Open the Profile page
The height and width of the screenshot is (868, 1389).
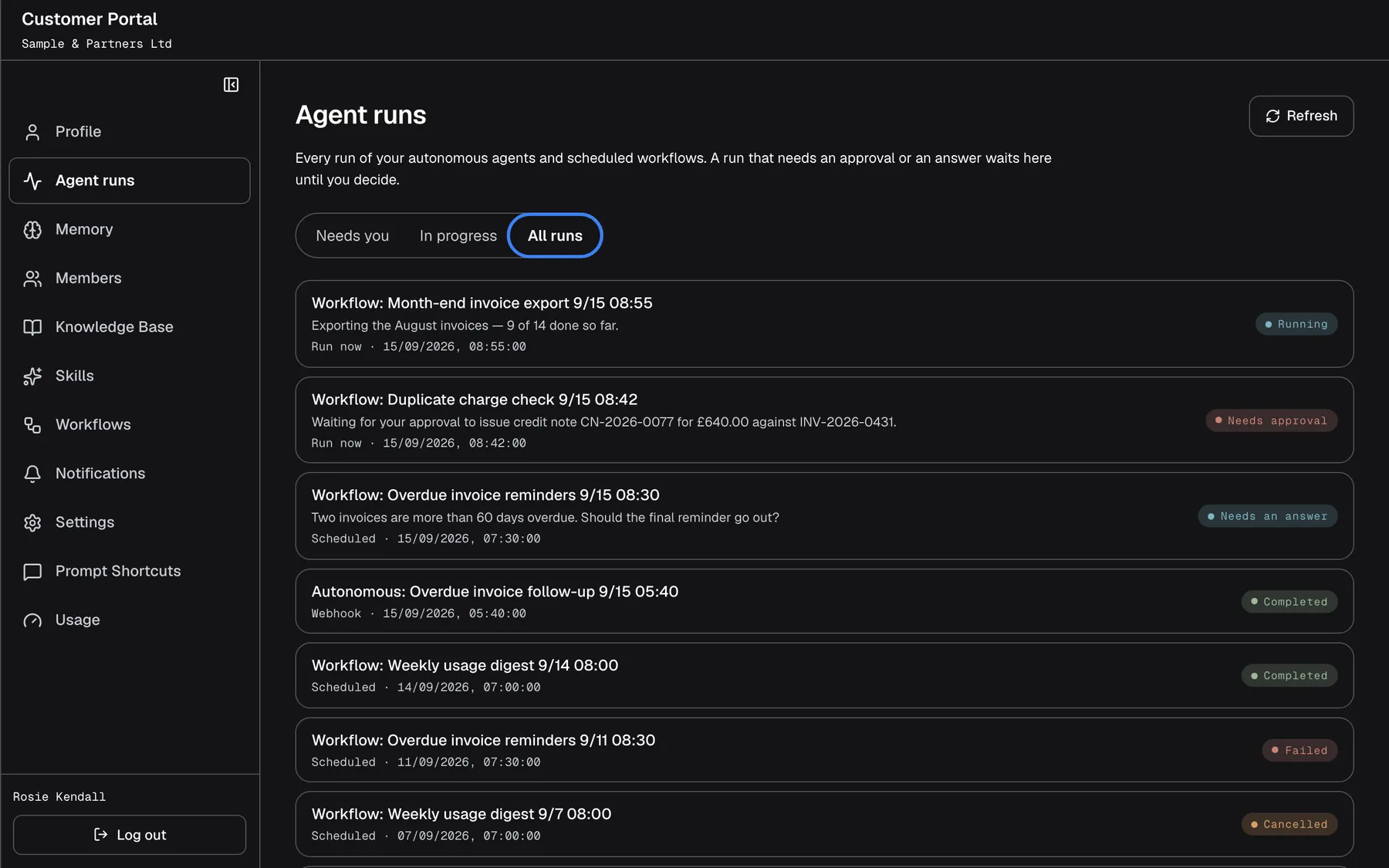click(x=130, y=132)
